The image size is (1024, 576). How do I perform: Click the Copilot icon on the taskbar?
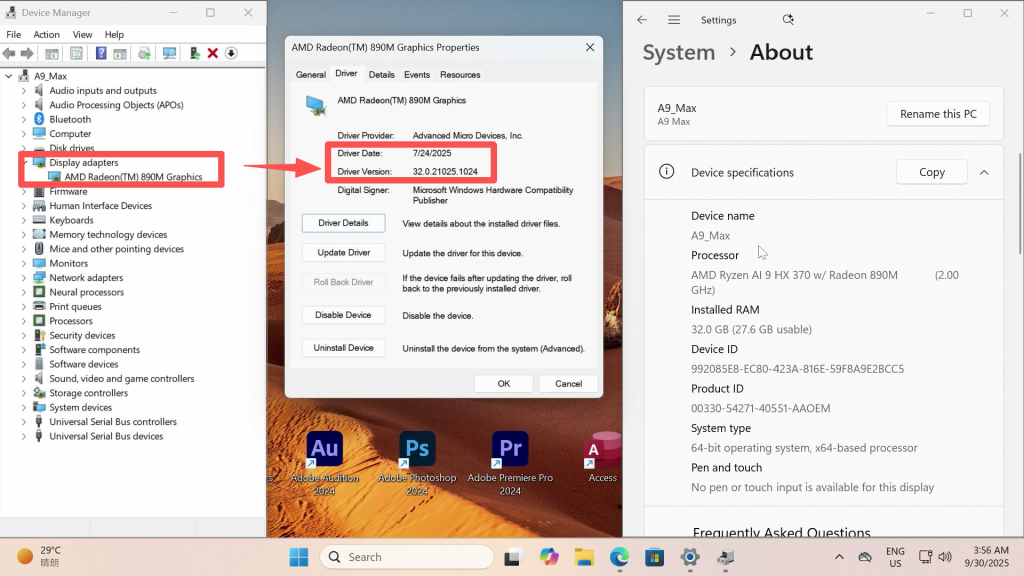[548, 557]
